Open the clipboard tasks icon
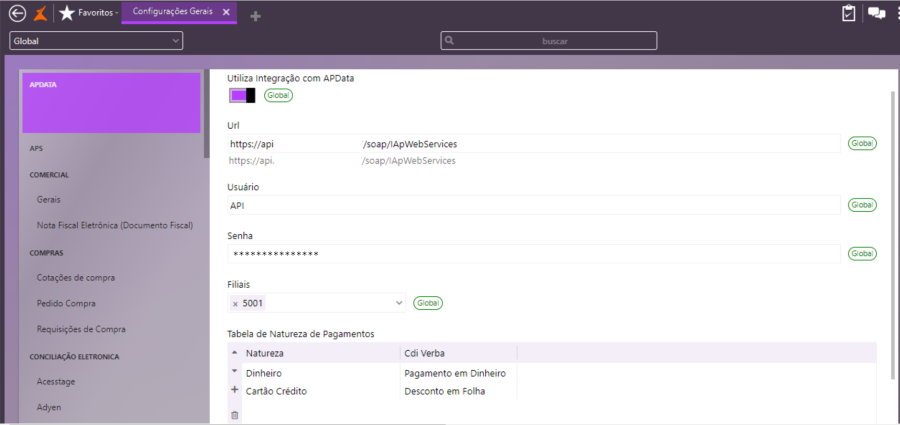The width and height of the screenshot is (900, 425). pyautogui.click(x=848, y=13)
